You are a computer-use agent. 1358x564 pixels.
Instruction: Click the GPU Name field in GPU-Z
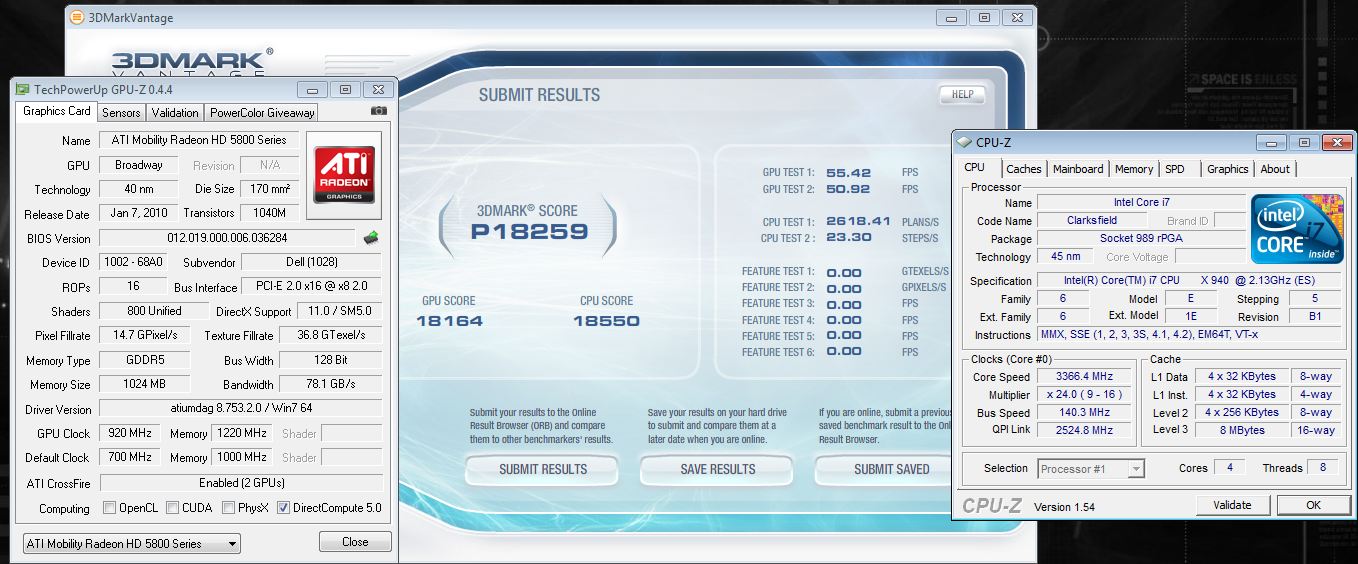[198, 140]
